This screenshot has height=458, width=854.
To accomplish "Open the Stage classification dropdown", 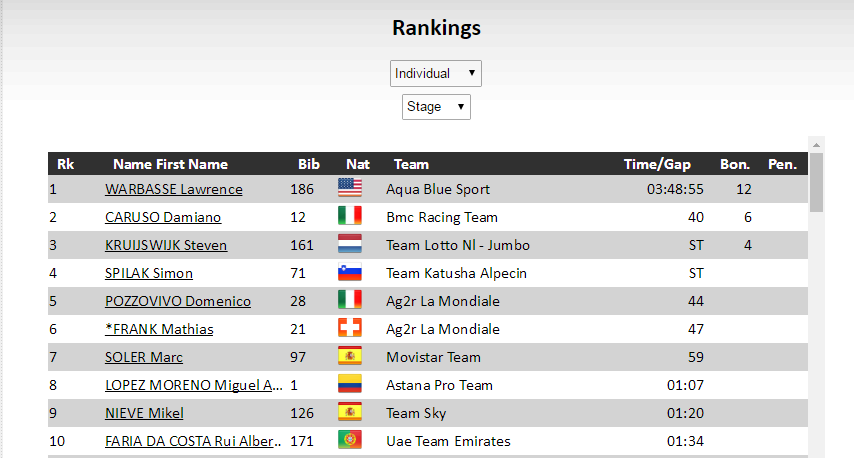I will point(436,106).
